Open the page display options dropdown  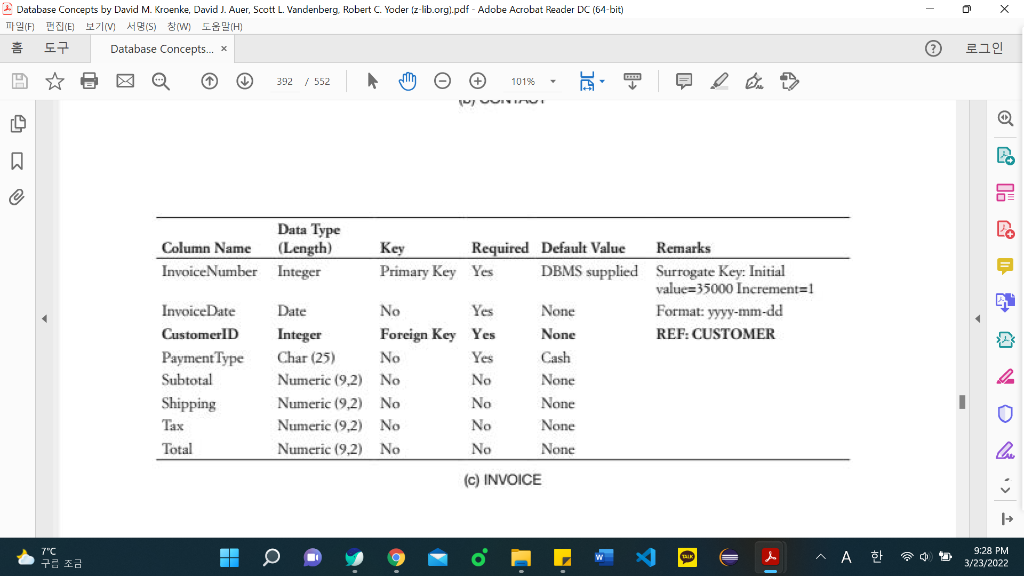click(x=601, y=81)
